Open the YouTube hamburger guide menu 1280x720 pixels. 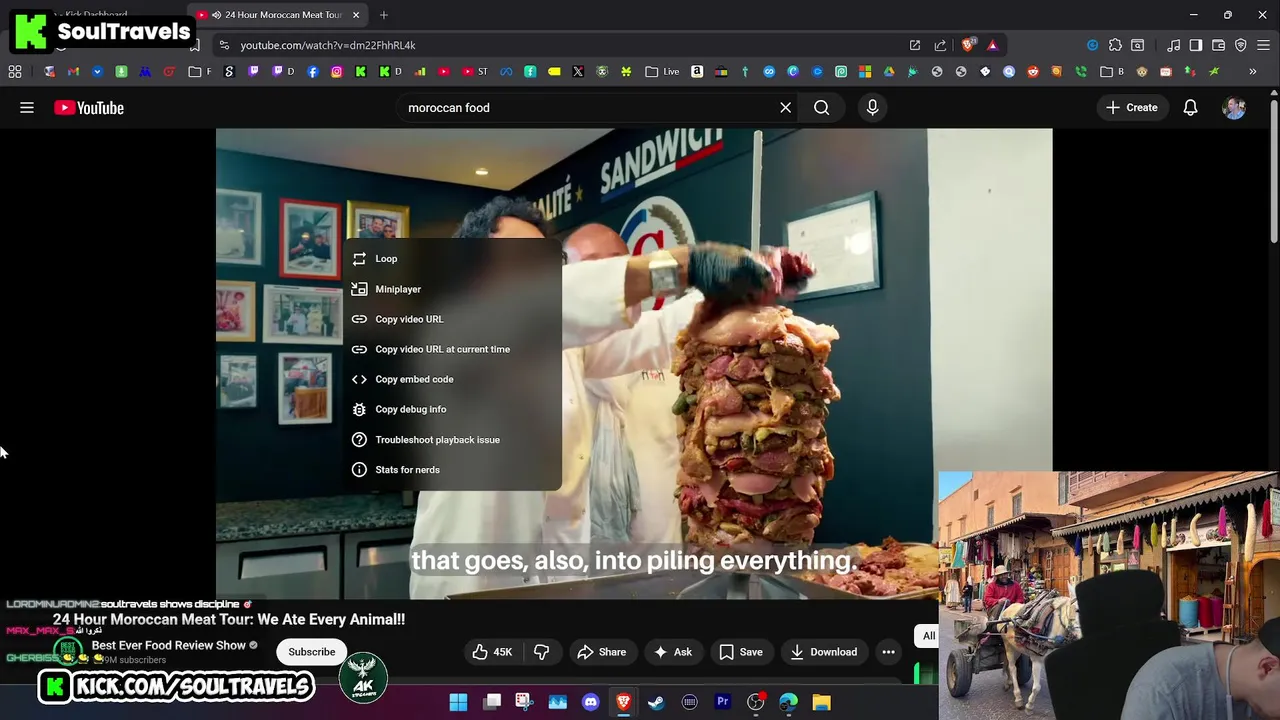click(27, 107)
